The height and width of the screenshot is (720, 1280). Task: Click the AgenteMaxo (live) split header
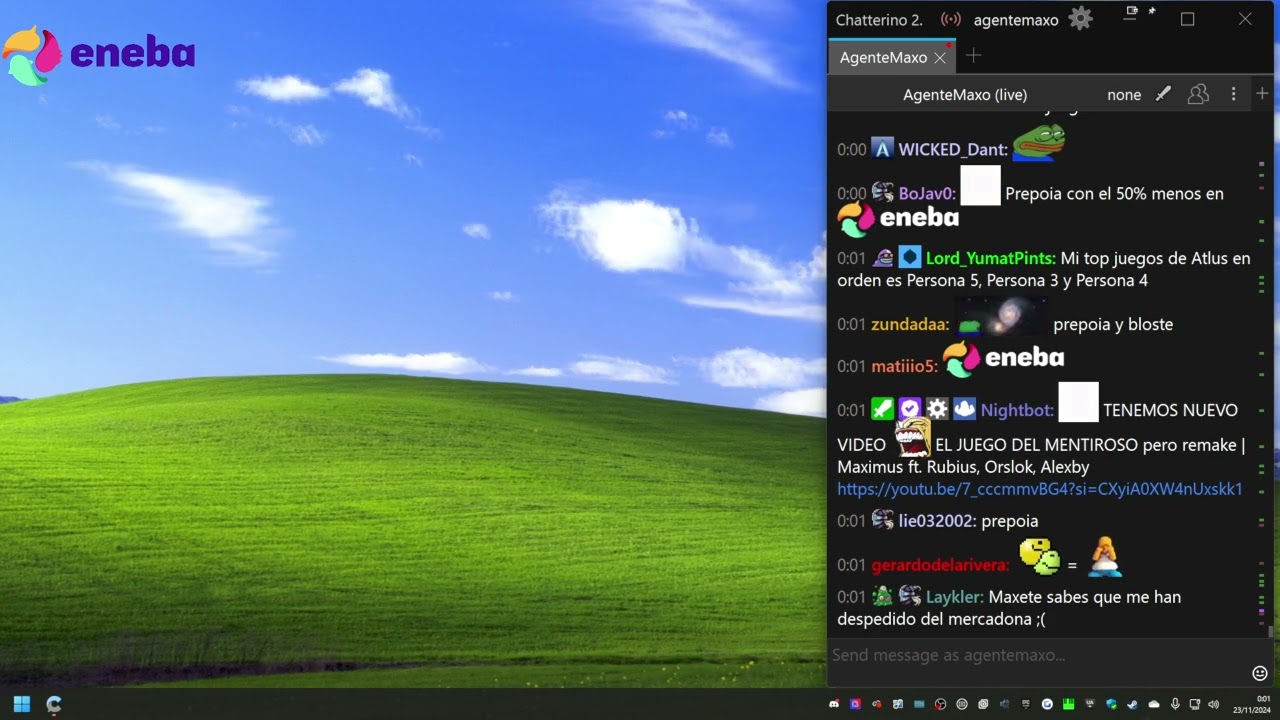tap(965, 94)
